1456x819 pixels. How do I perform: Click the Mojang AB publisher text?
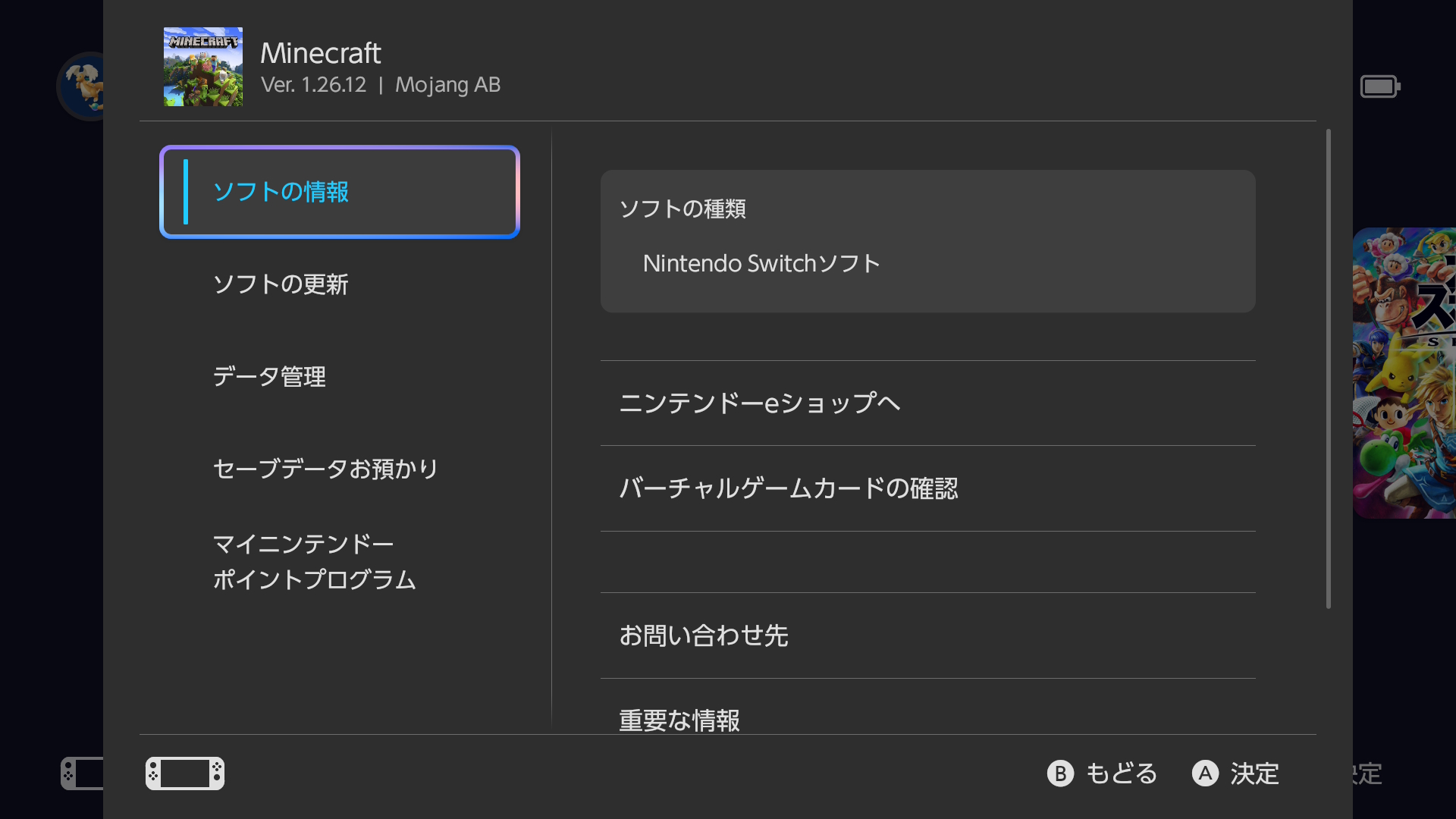coord(448,85)
